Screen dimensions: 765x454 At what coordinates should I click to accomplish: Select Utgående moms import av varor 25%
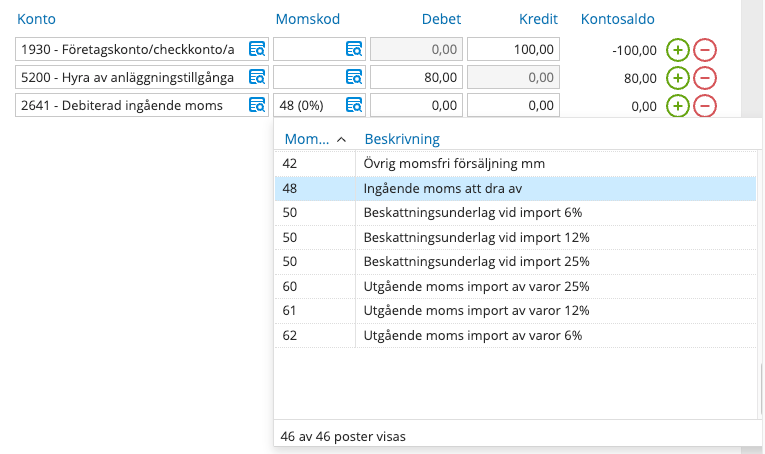[515, 286]
